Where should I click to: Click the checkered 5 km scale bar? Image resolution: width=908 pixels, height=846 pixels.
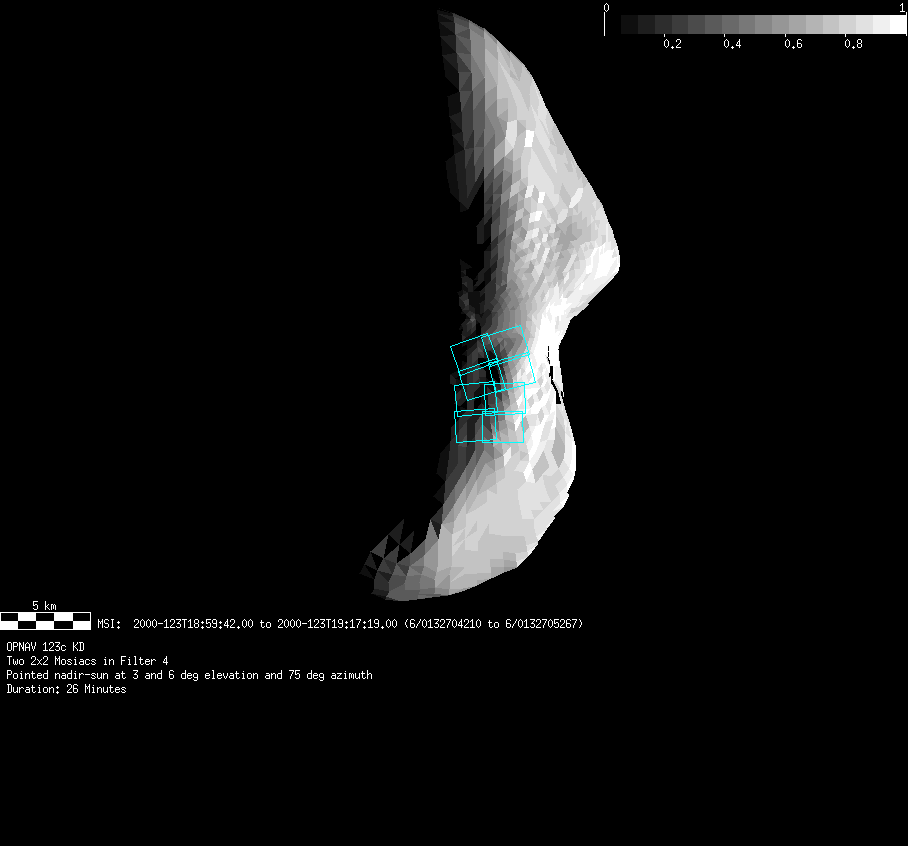point(45,621)
